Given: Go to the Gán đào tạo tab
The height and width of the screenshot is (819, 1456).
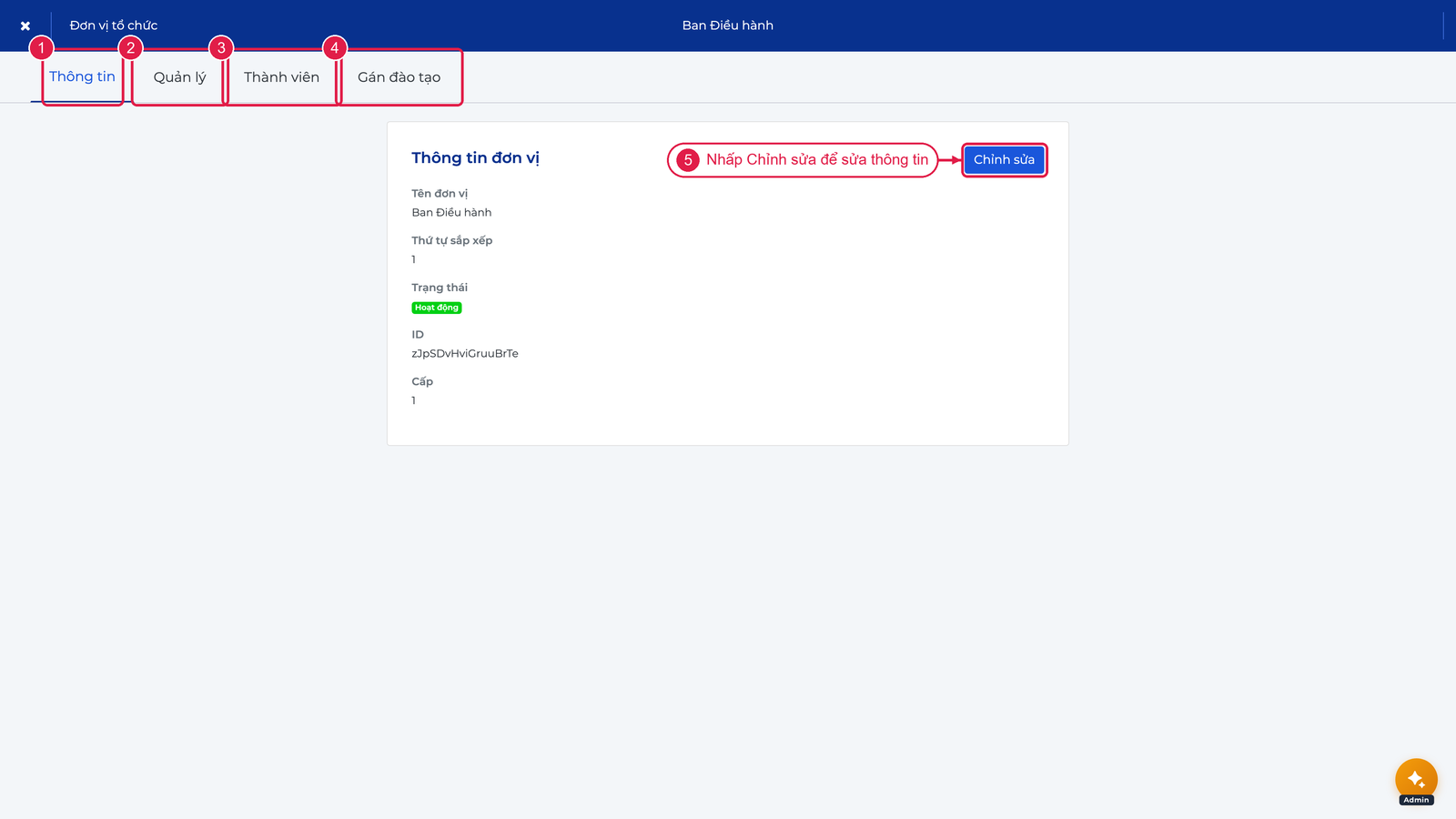Looking at the screenshot, I should coord(399,77).
